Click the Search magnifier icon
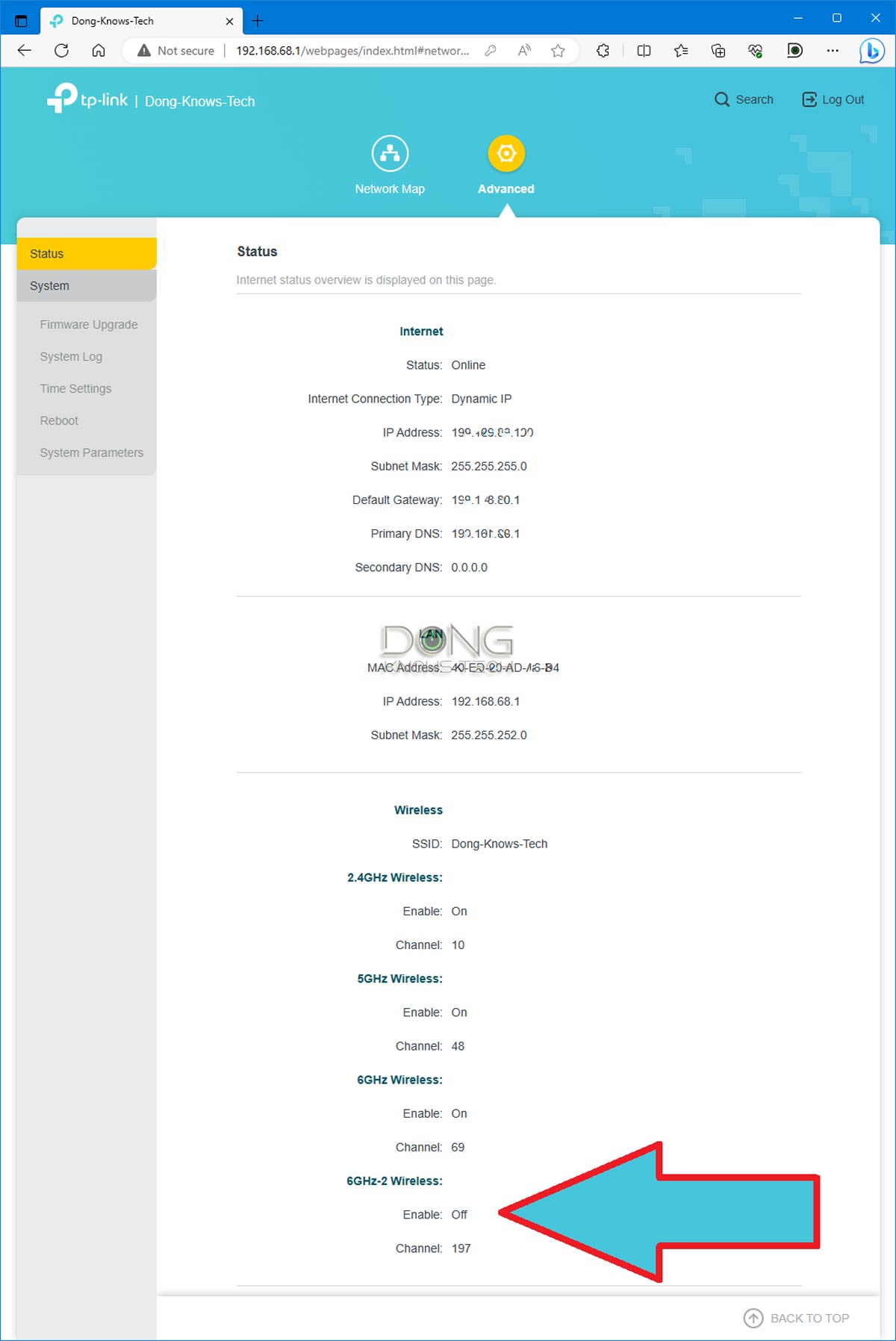 pos(721,99)
